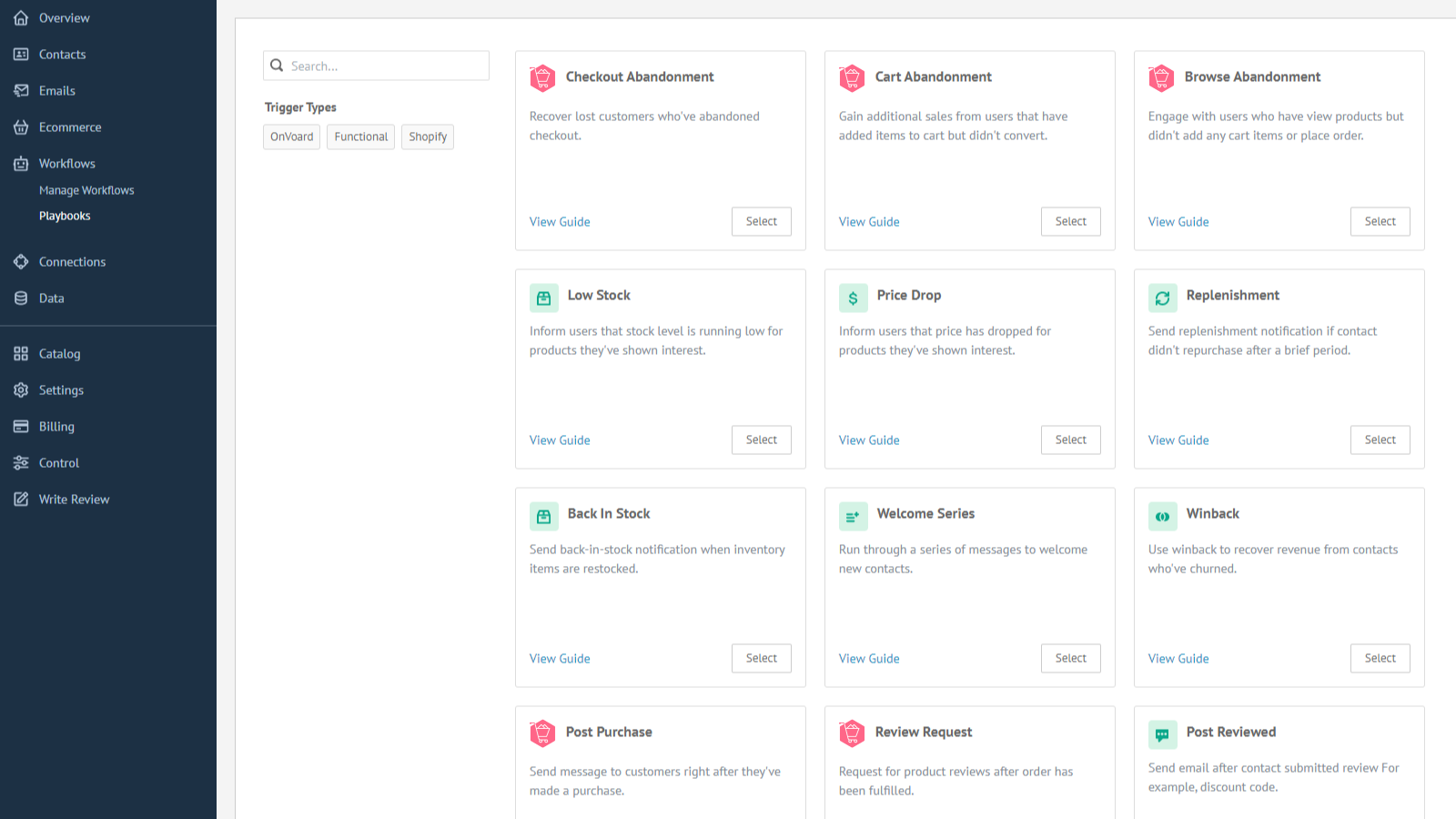Open the Overview menu item
The height and width of the screenshot is (819, 1456).
point(65,18)
